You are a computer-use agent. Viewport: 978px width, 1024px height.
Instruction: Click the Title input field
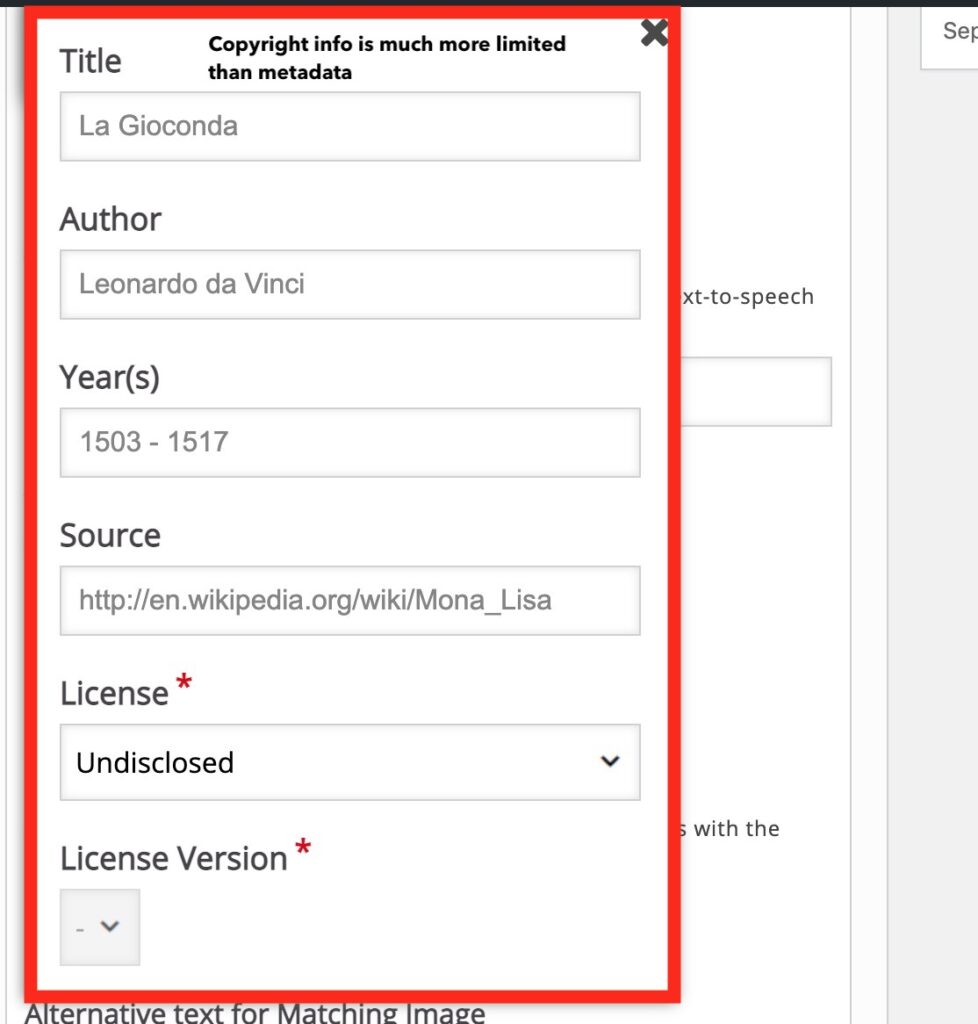(x=349, y=126)
